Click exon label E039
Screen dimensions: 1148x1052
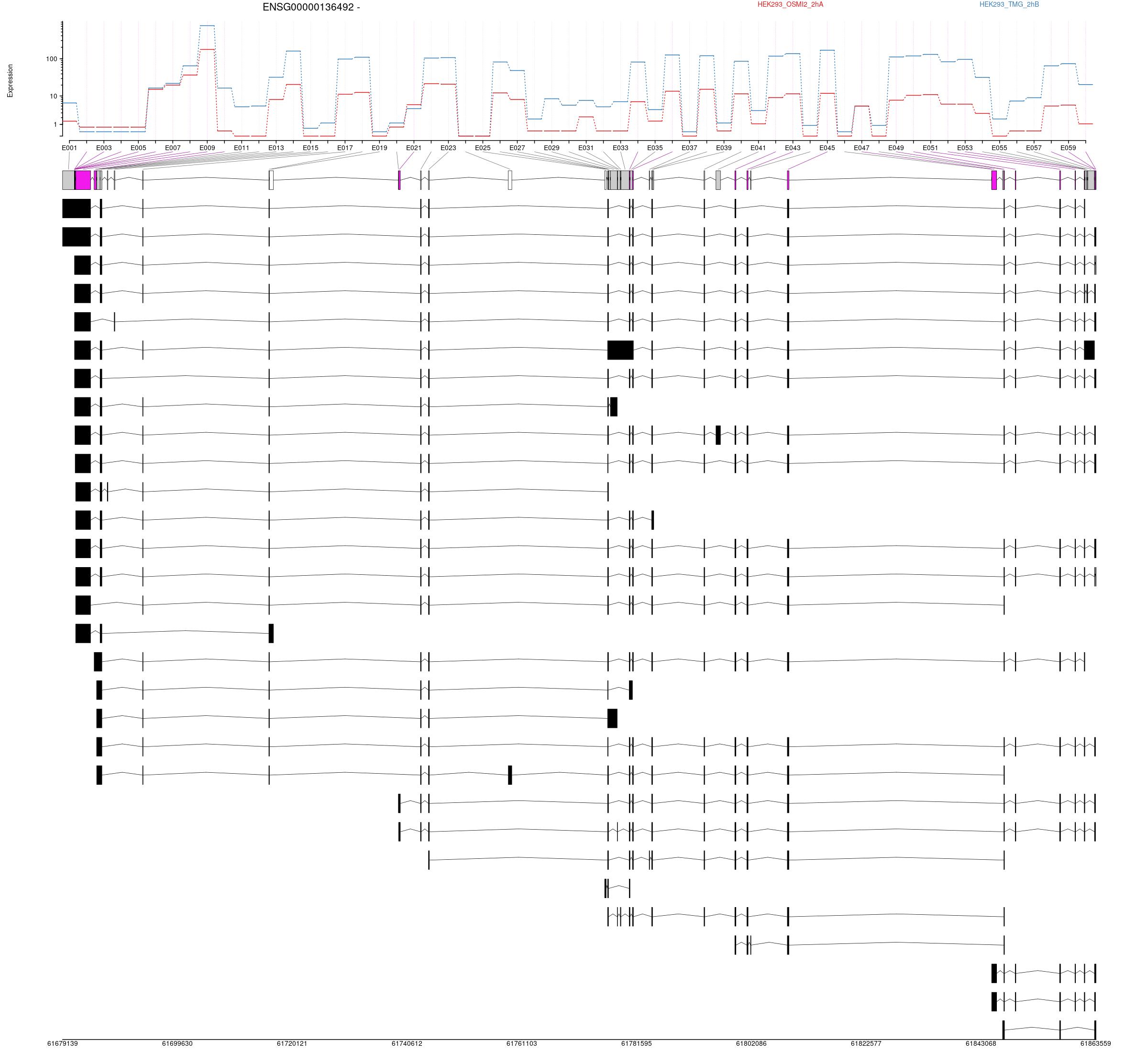coord(724,148)
